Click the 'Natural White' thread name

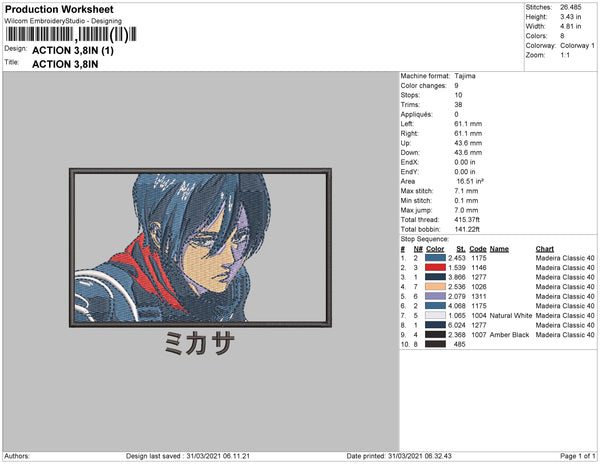click(x=511, y=316)
